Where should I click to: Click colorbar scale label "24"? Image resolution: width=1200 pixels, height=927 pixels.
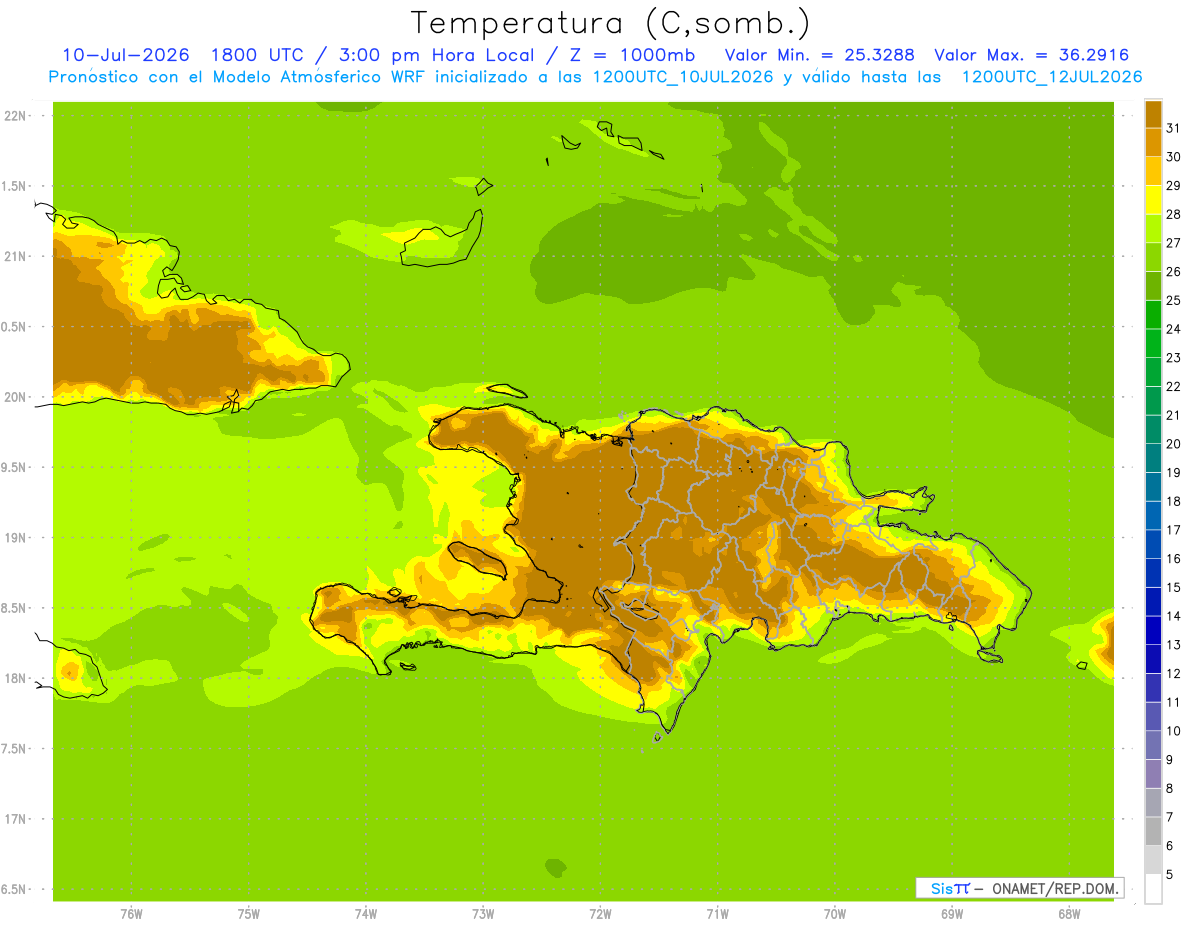[1174, 329]
